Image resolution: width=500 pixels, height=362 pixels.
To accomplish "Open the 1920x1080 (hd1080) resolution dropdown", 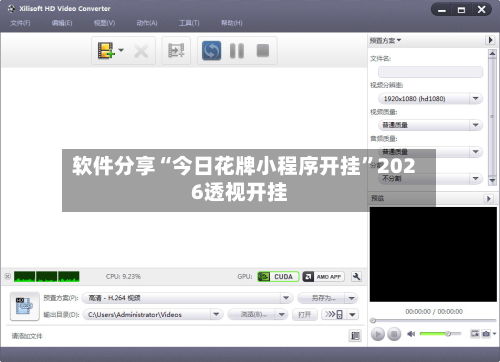I will tap(430, 98).
